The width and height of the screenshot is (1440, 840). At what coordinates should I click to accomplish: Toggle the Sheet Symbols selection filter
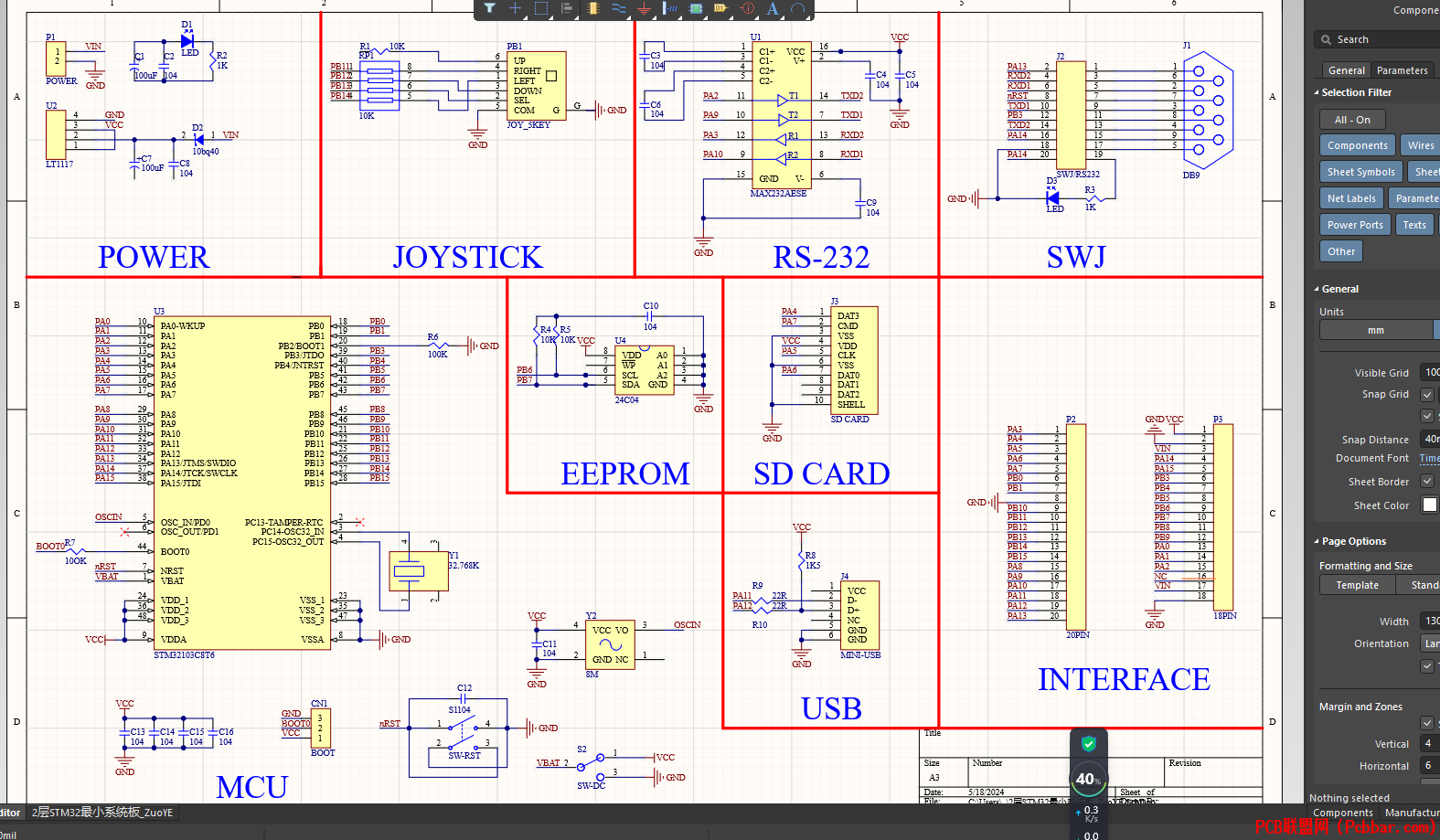[1360, 172]
